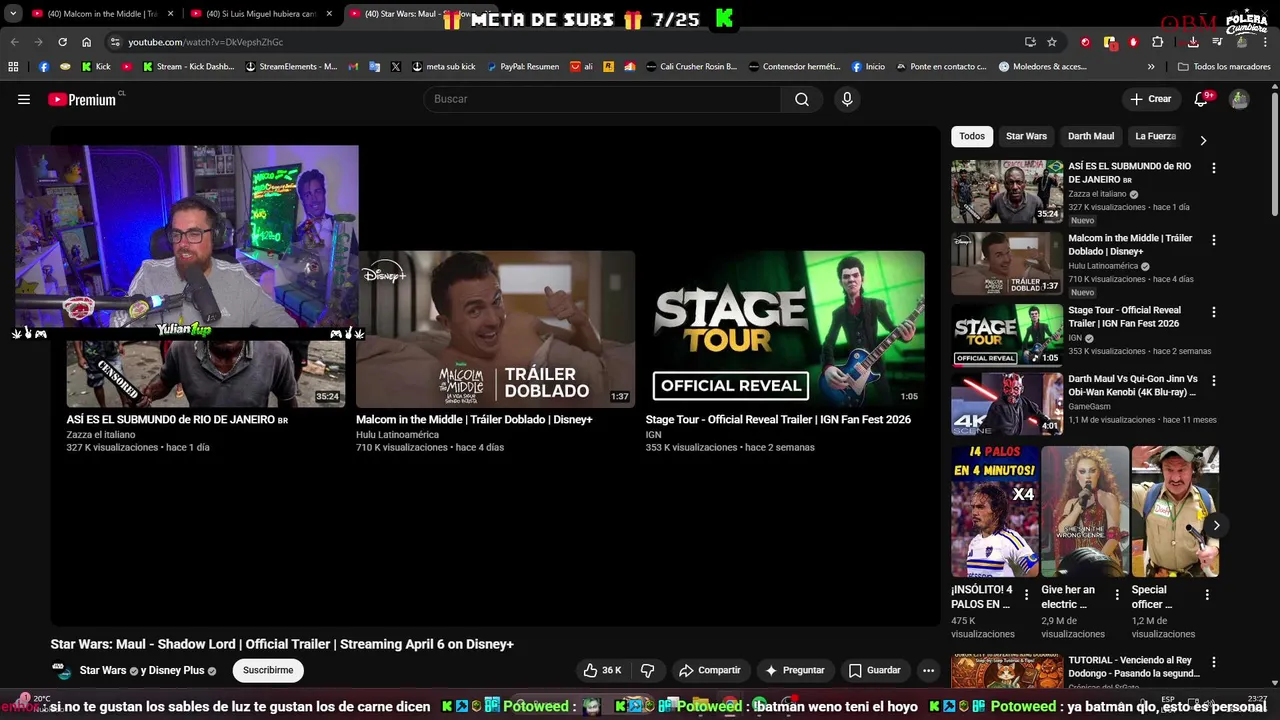The height and width of the screenshot is (720, 1280).
Task: Open the YouTube hamburger guide menu
Action: (24, 99)
